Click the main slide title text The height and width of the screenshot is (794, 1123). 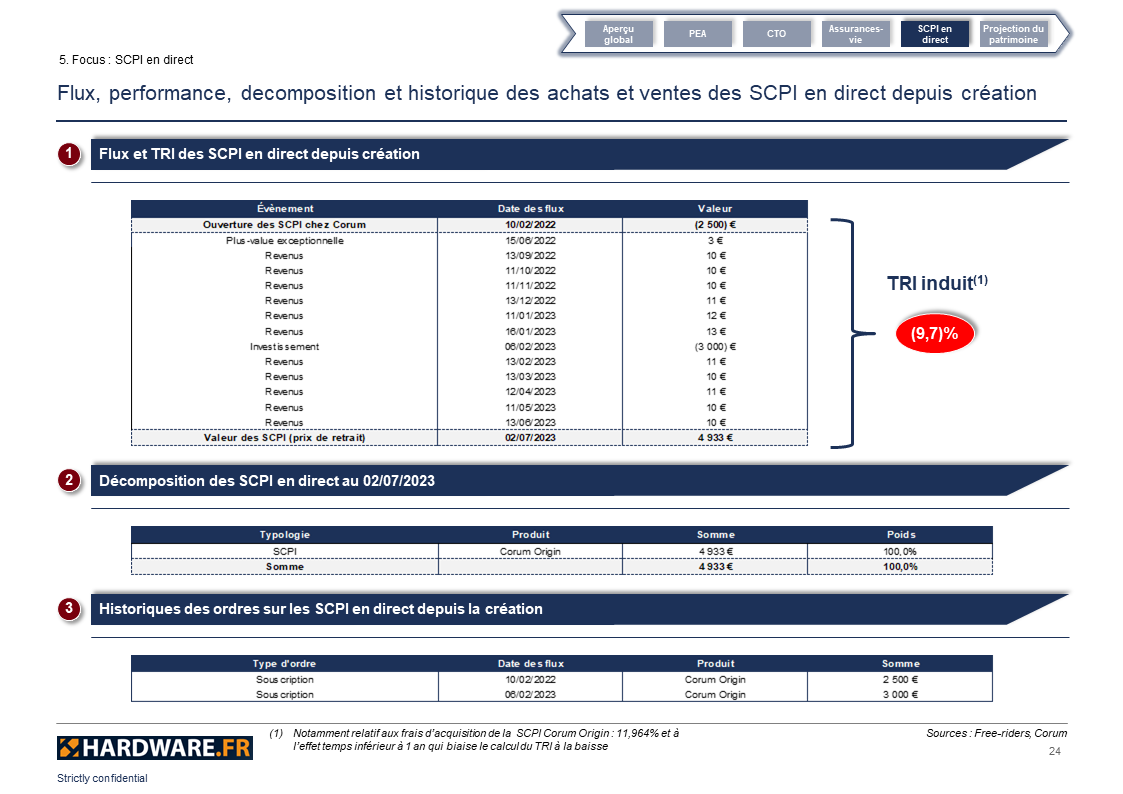[x=547, y=93]
